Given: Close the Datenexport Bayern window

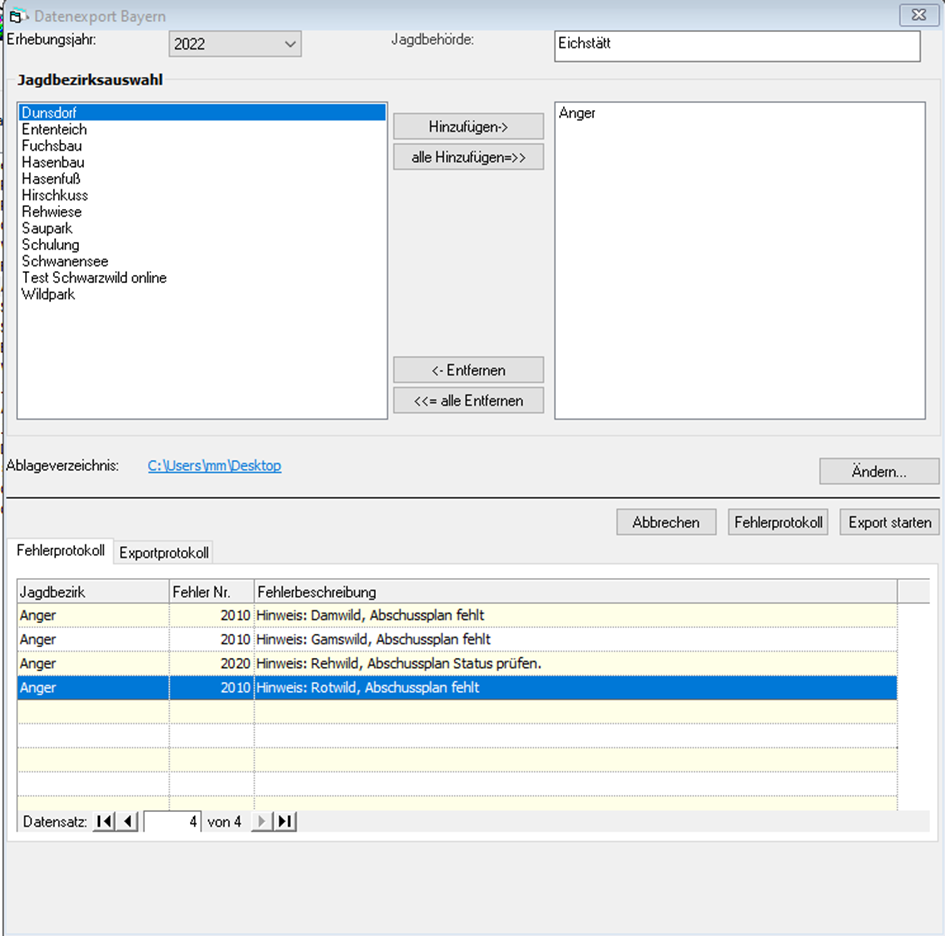Looking at the screenshot, I should click(x=916, y=15).
